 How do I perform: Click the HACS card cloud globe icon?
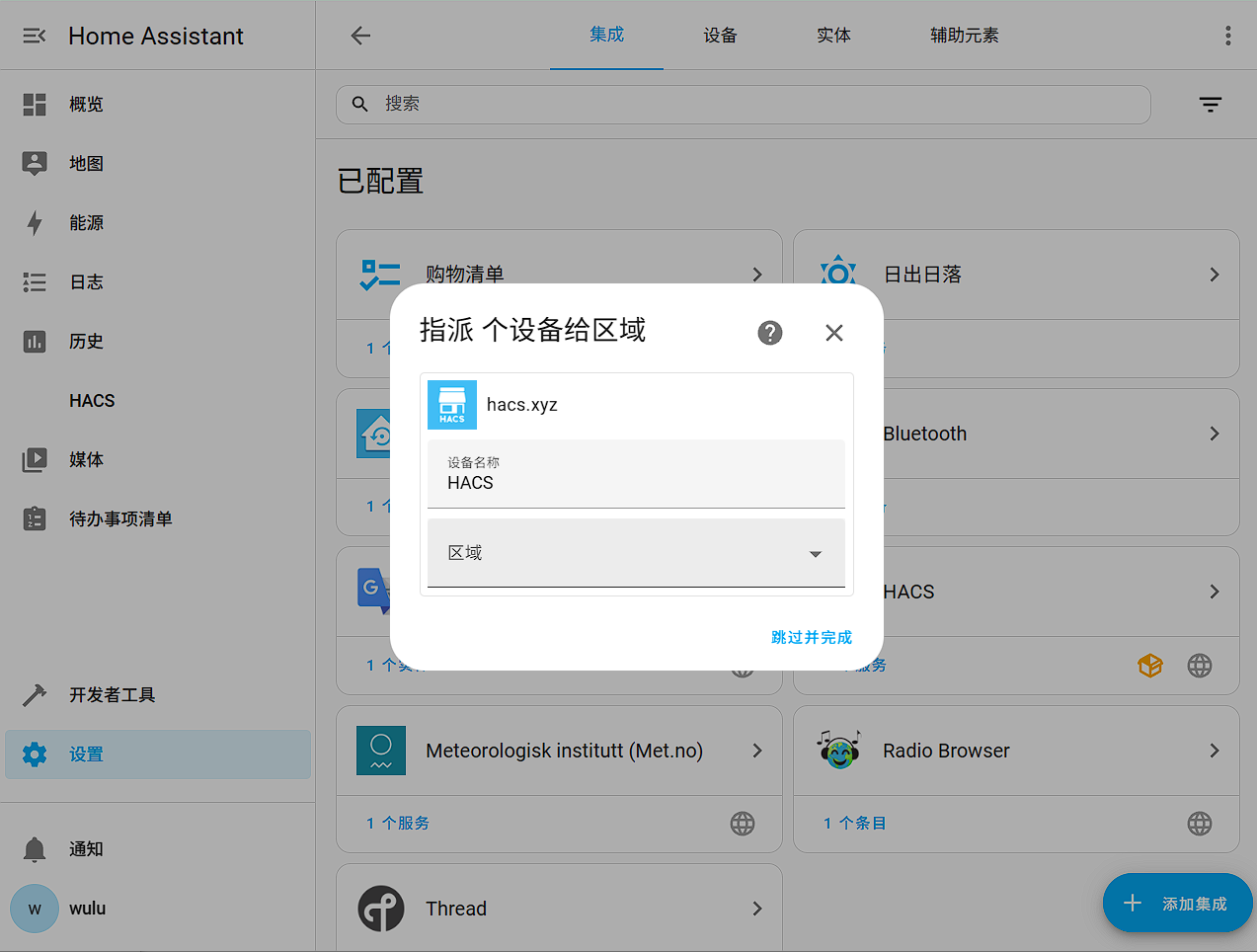pyautogui.click(x=1200, y=666)
